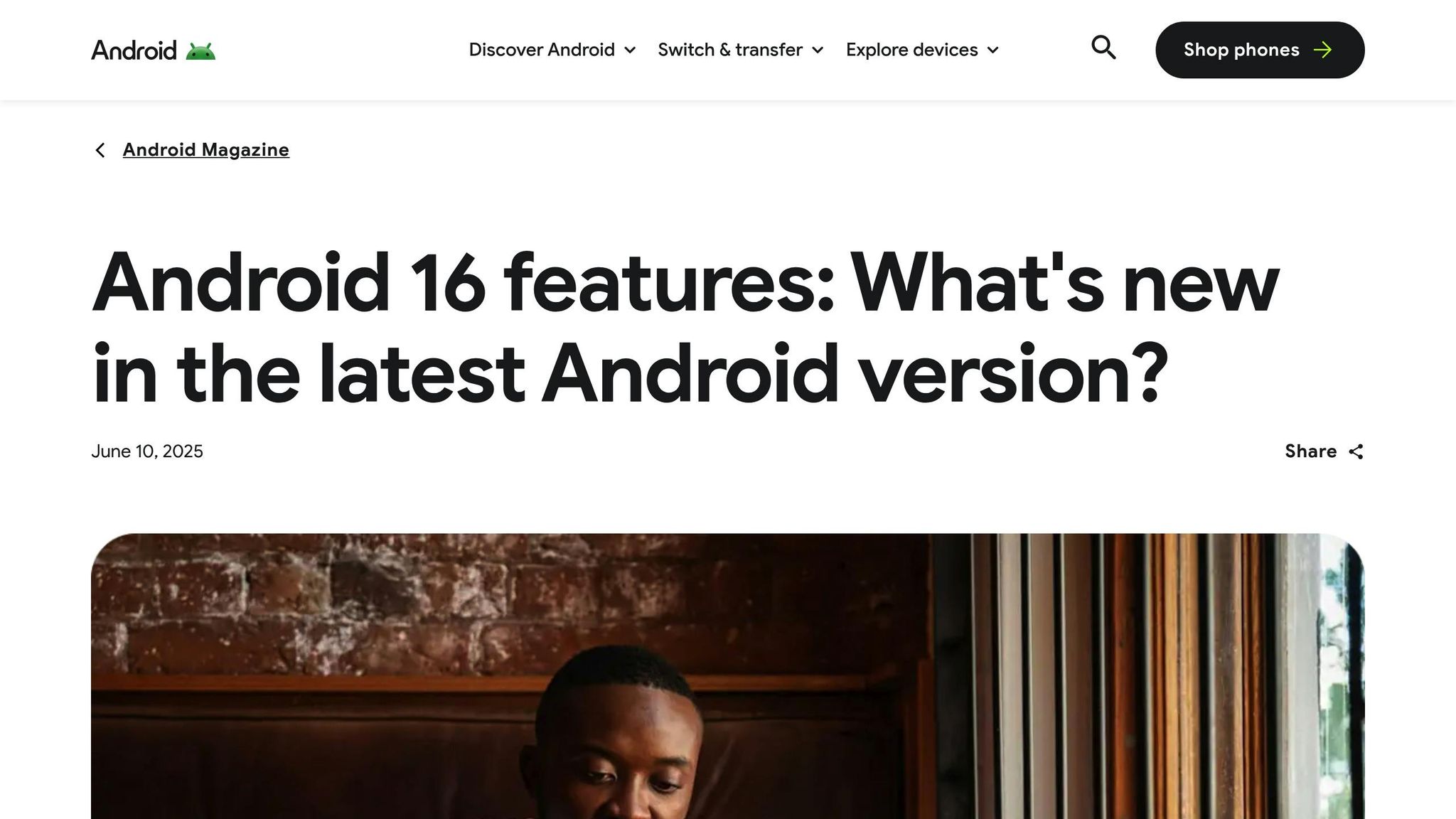Click the green arrow in Shop phones
Screen dimensions: 1456x819
pyautogui.click(x=1322, y=50)
